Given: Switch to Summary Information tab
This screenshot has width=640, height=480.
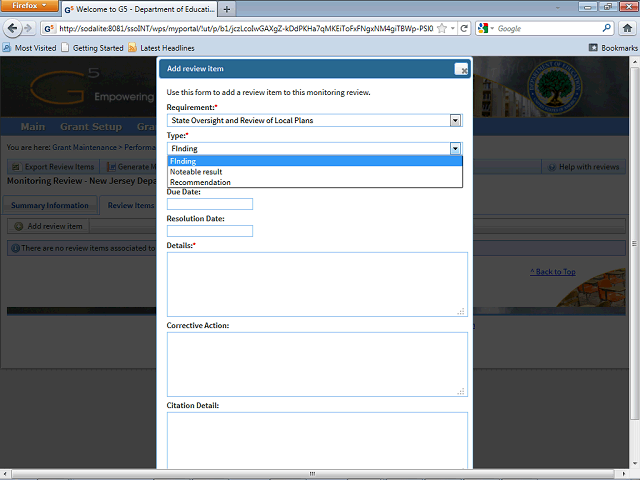Looking at the screenshot, I should click(50, 205).
